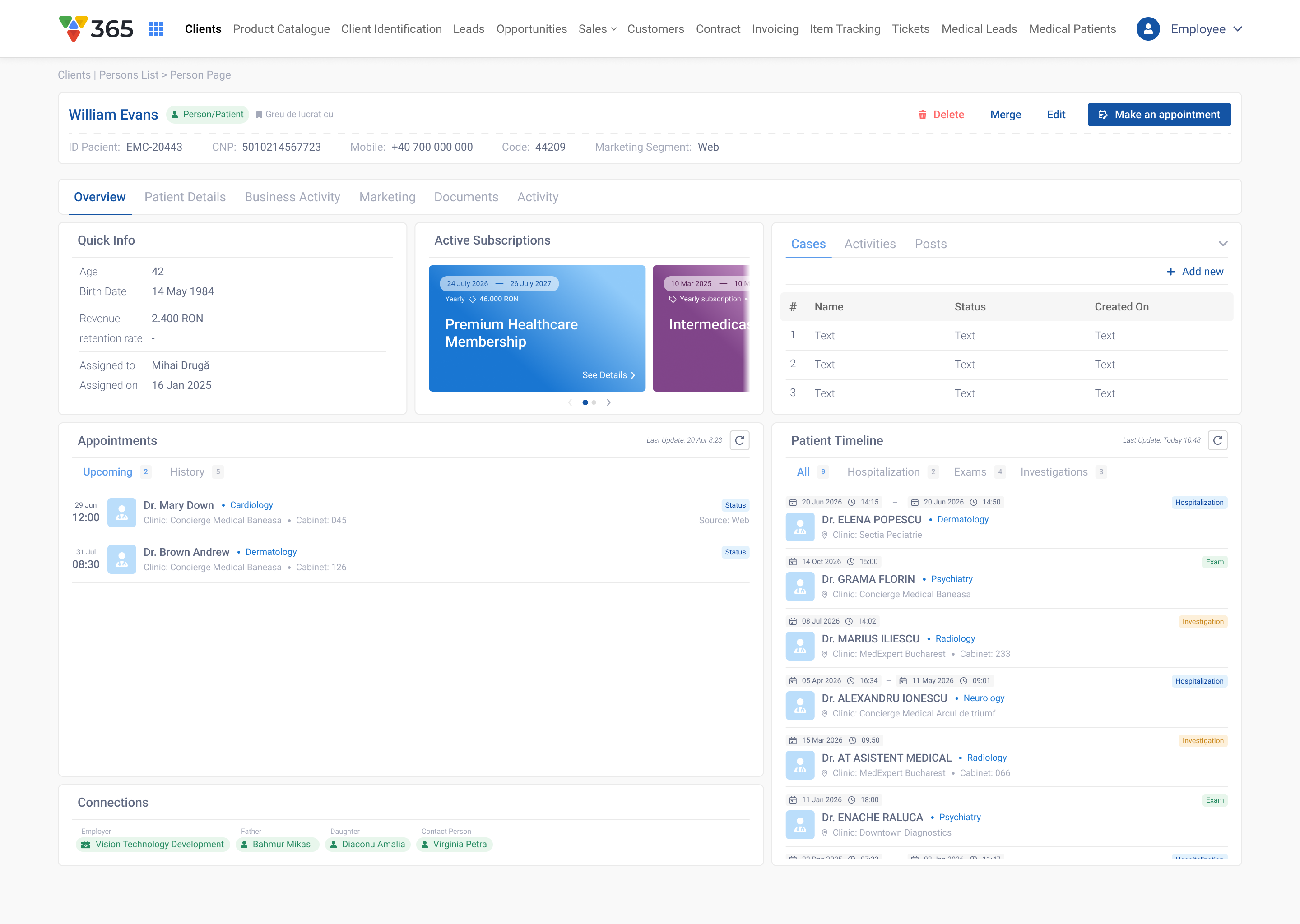Open the Documents tab
The height and width of the screenshot is (924, 1300).
click(x=466, y=197)
